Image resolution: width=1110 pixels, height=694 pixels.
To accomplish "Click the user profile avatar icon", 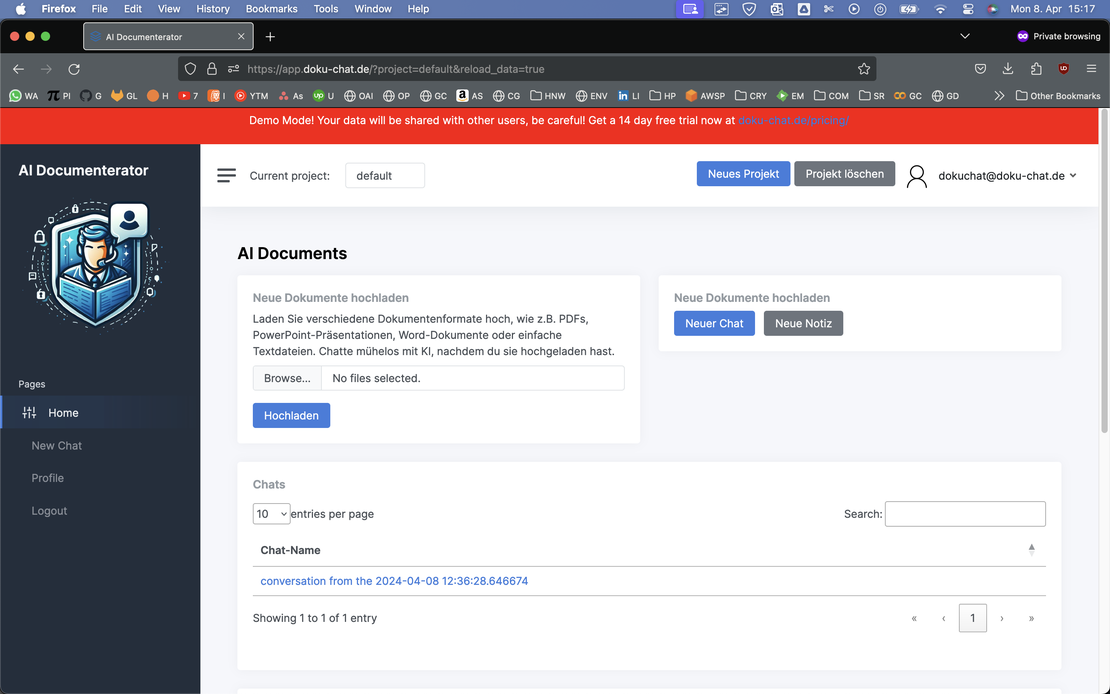I will [x=916, y=176].
